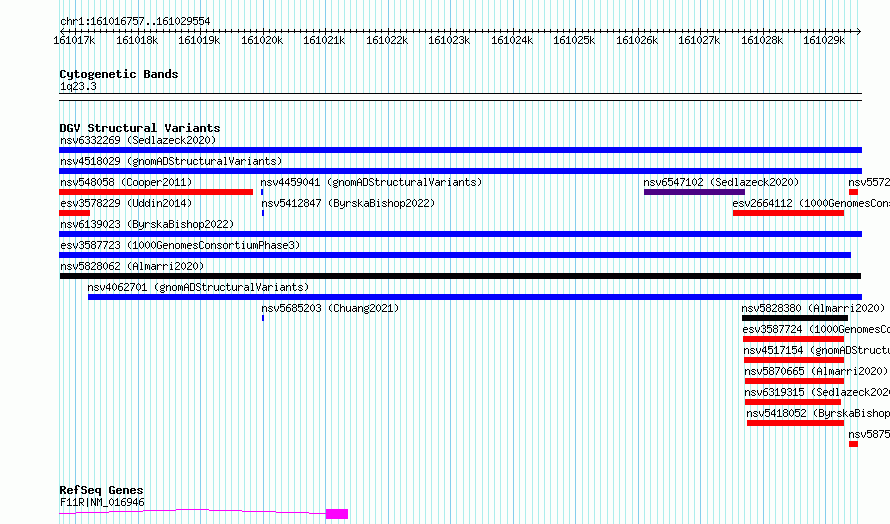Select the nsv6332269 blue variant bar
The width and height of the screenshot is (890, 524).
[460, 150]
